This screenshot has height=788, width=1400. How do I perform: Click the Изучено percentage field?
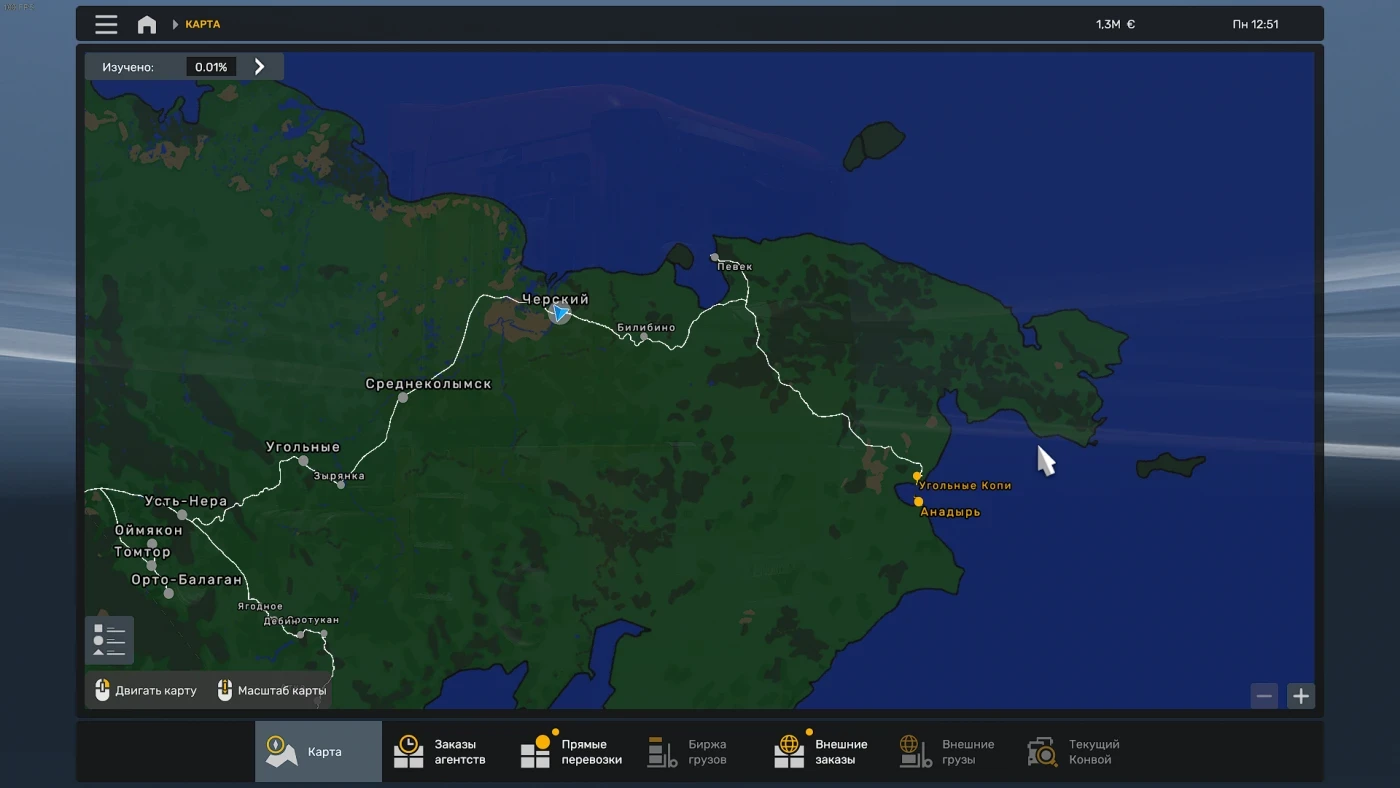[x=211, y=66]
